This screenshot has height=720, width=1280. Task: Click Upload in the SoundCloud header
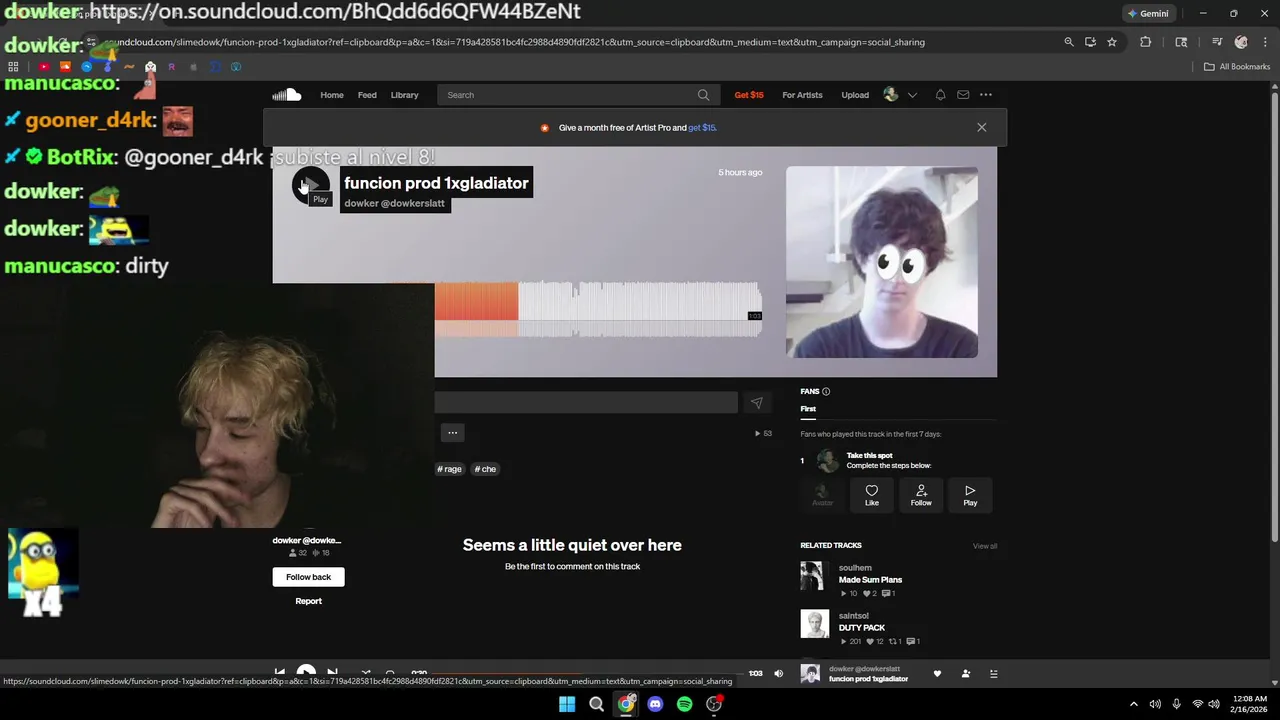point(855,95)
